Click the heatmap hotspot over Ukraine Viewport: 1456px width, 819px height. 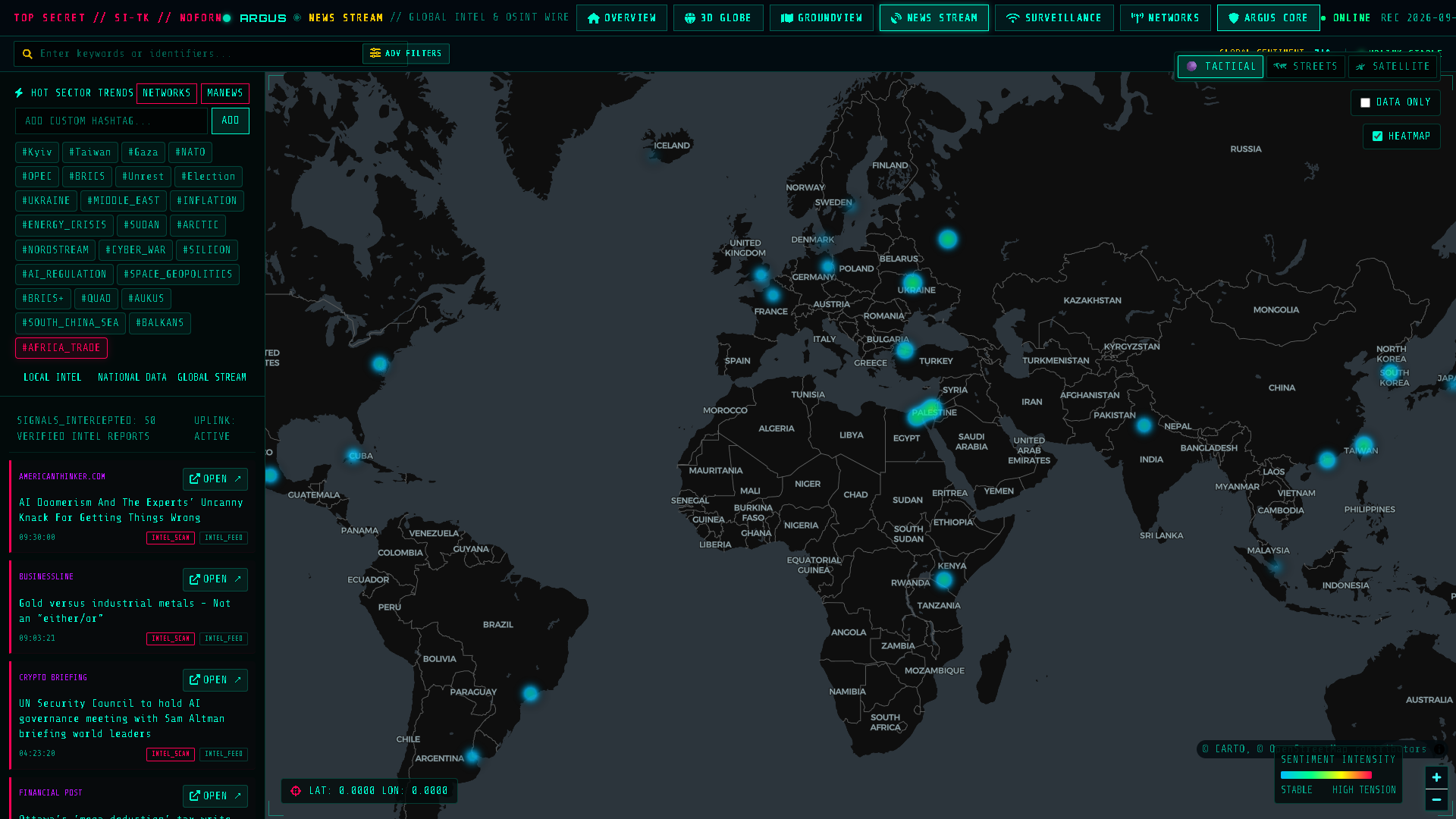point(913,283)
